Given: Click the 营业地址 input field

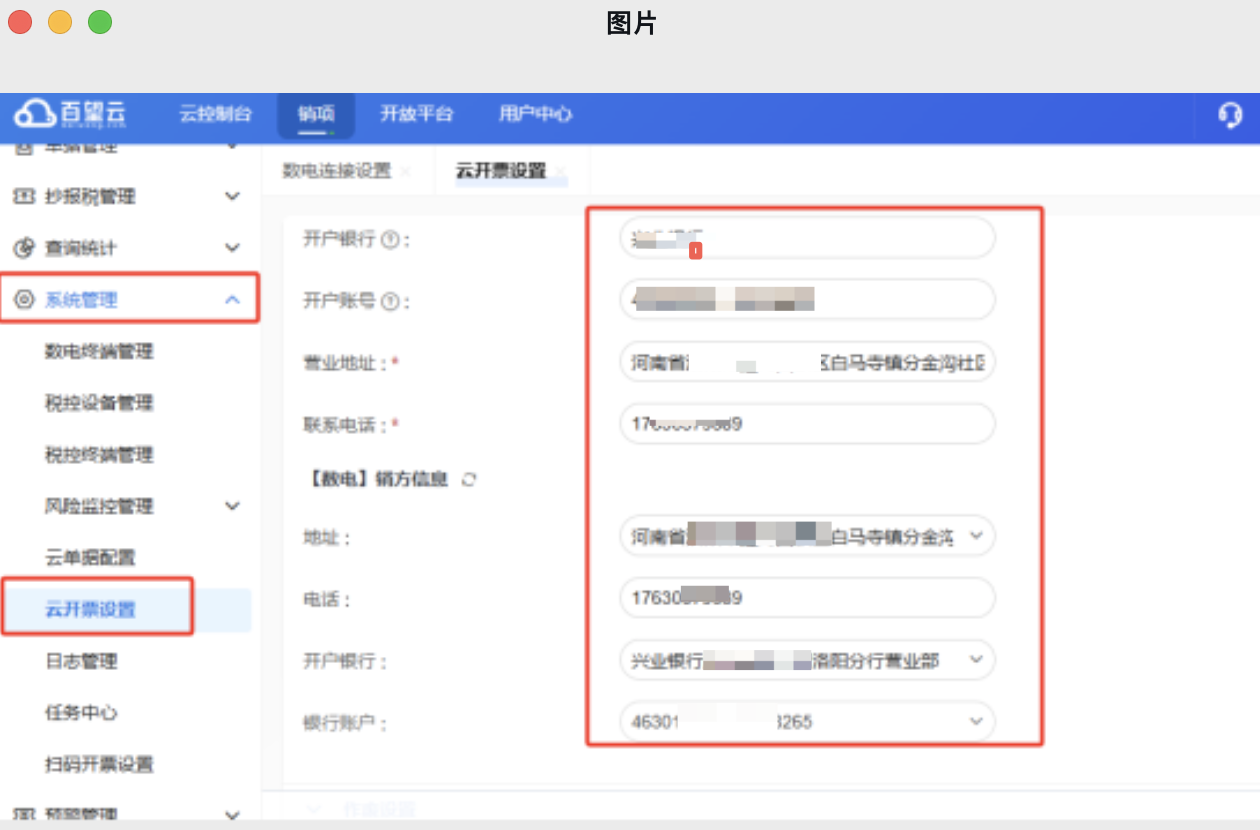Looking at the screenshot, I should point(807,362).
